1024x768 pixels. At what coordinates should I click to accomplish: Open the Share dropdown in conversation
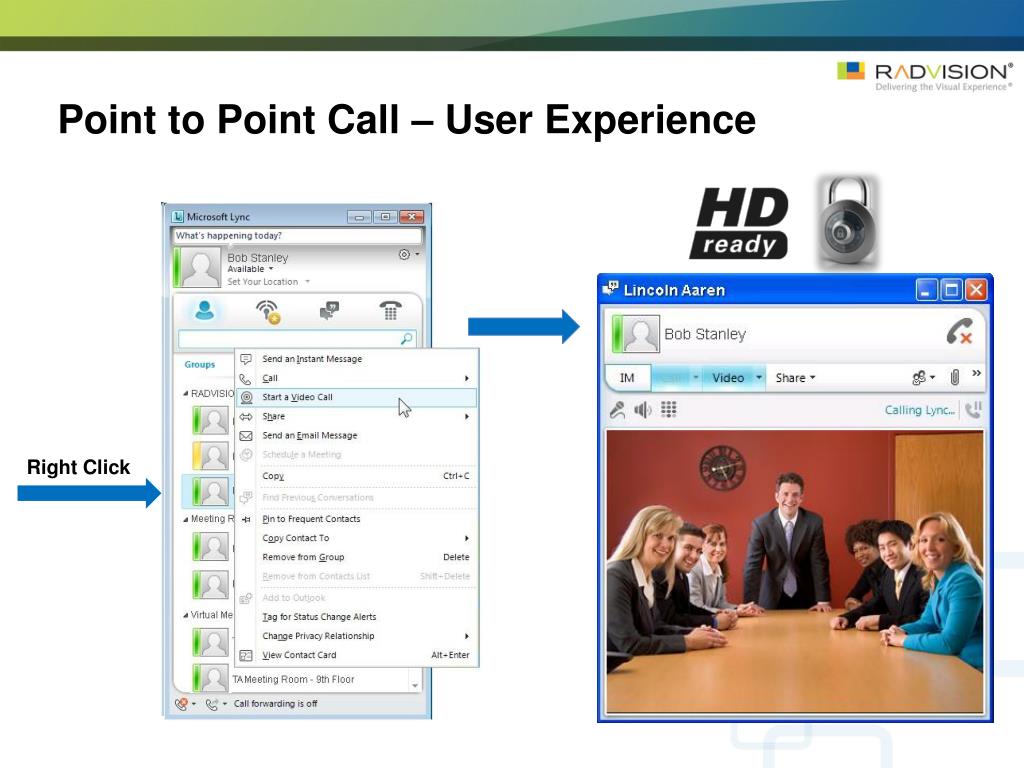(x=795, y=378)
